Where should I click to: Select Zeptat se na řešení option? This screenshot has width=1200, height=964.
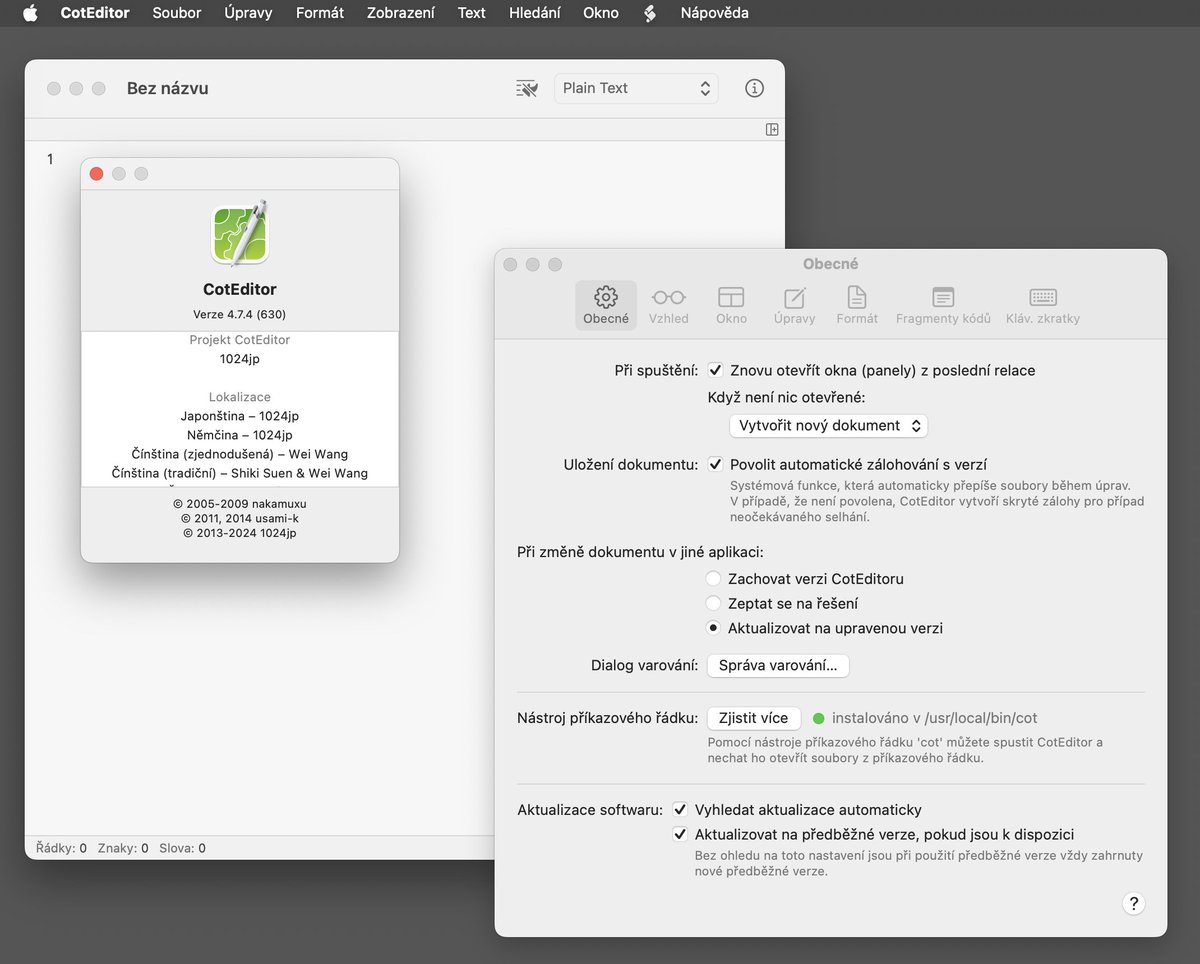click(713, 603)
